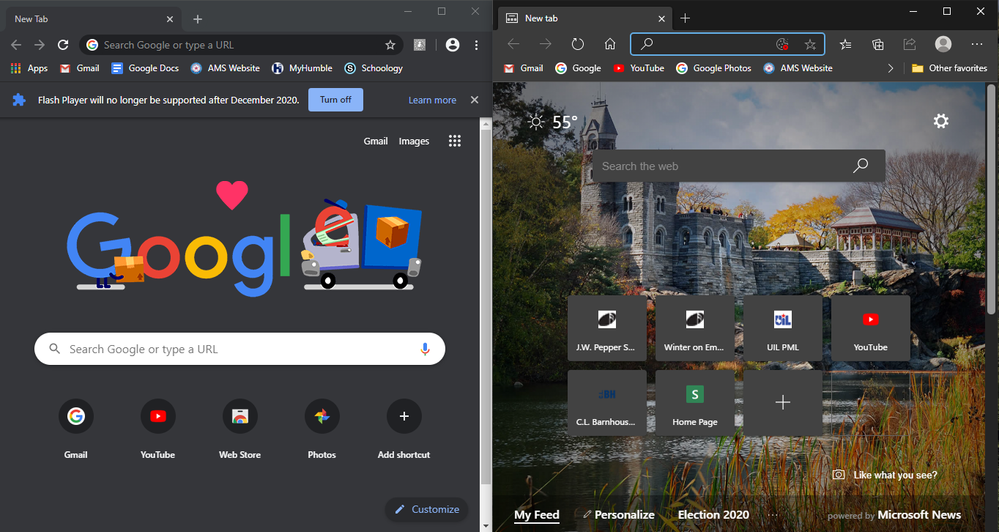Expand hidden favorites chevron in Edge
The image size is (999, 532).
tap(890, 68)
